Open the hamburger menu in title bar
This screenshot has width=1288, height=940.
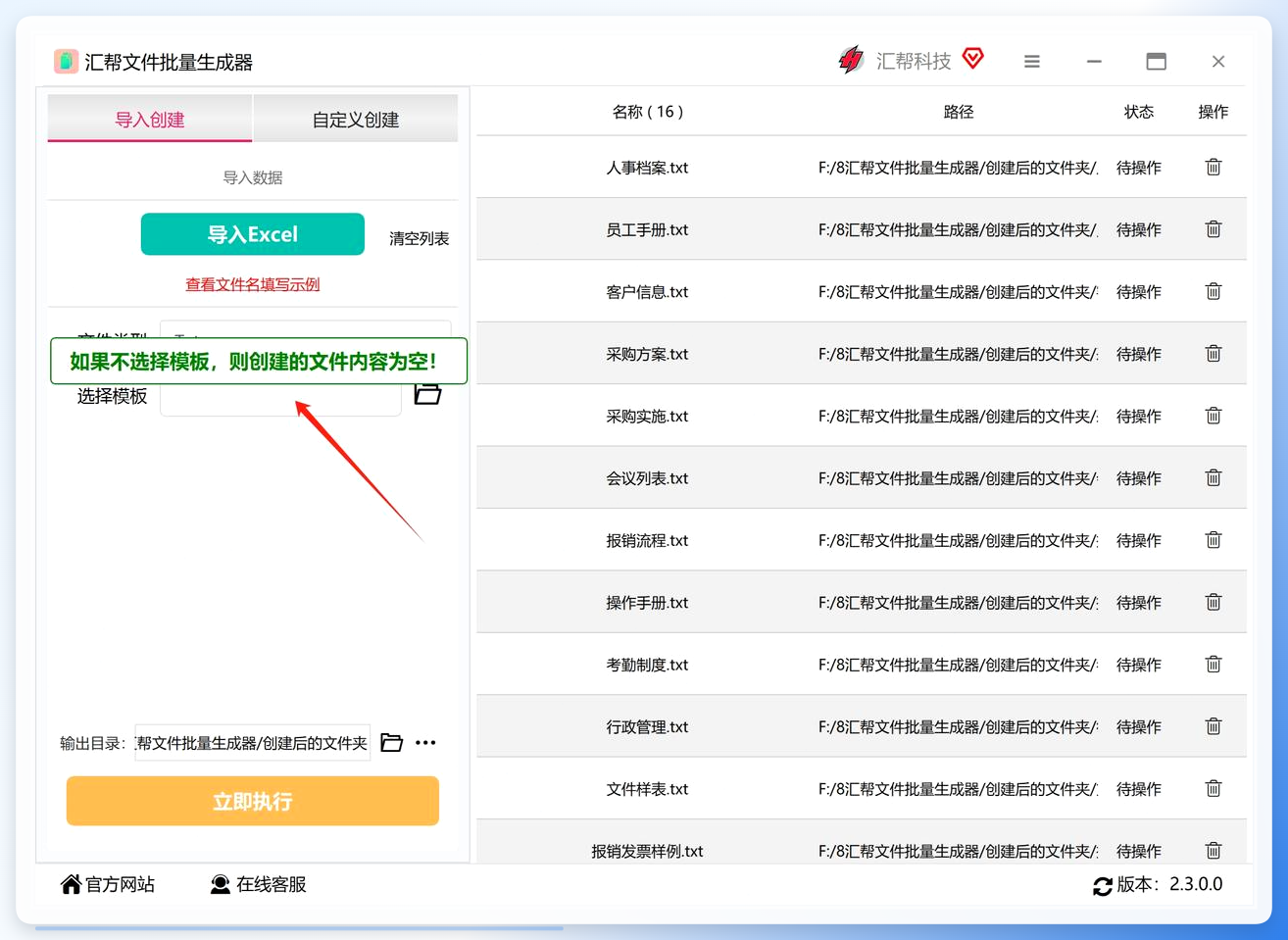tap(1032, 62)
